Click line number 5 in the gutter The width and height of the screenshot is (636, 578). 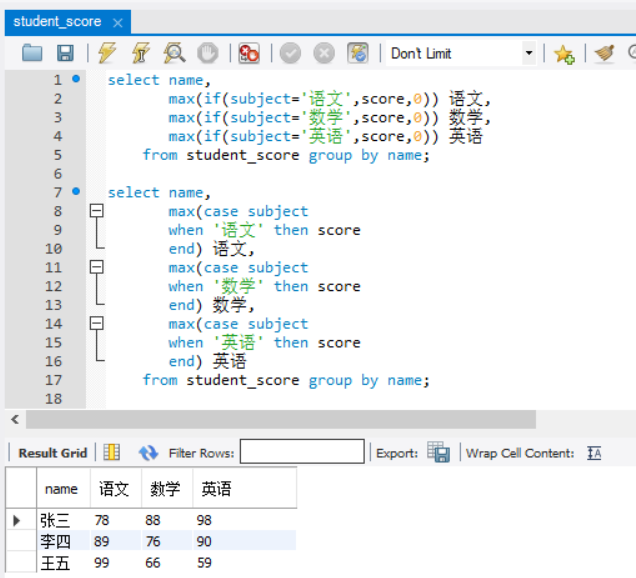pos(58,155)
